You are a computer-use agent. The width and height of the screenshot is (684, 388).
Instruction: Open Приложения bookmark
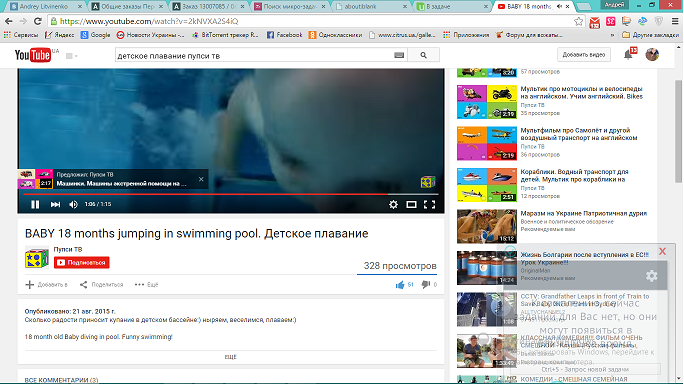(466, 35)
